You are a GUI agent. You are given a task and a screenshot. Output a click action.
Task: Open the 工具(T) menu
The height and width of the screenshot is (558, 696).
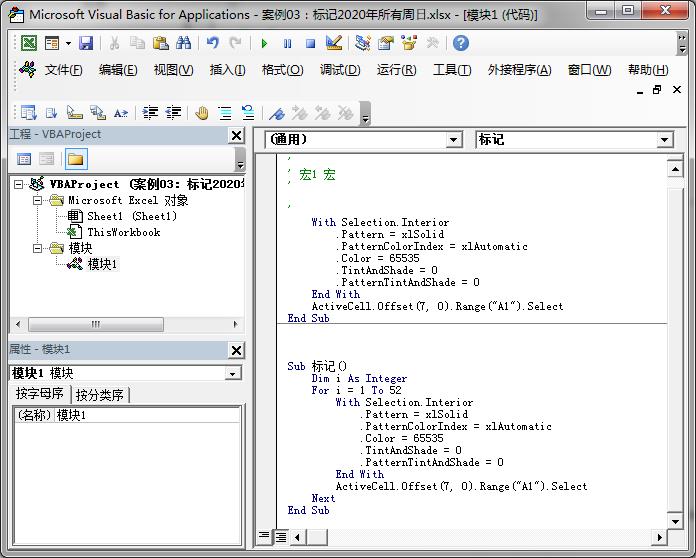click(x=452, y=70)
